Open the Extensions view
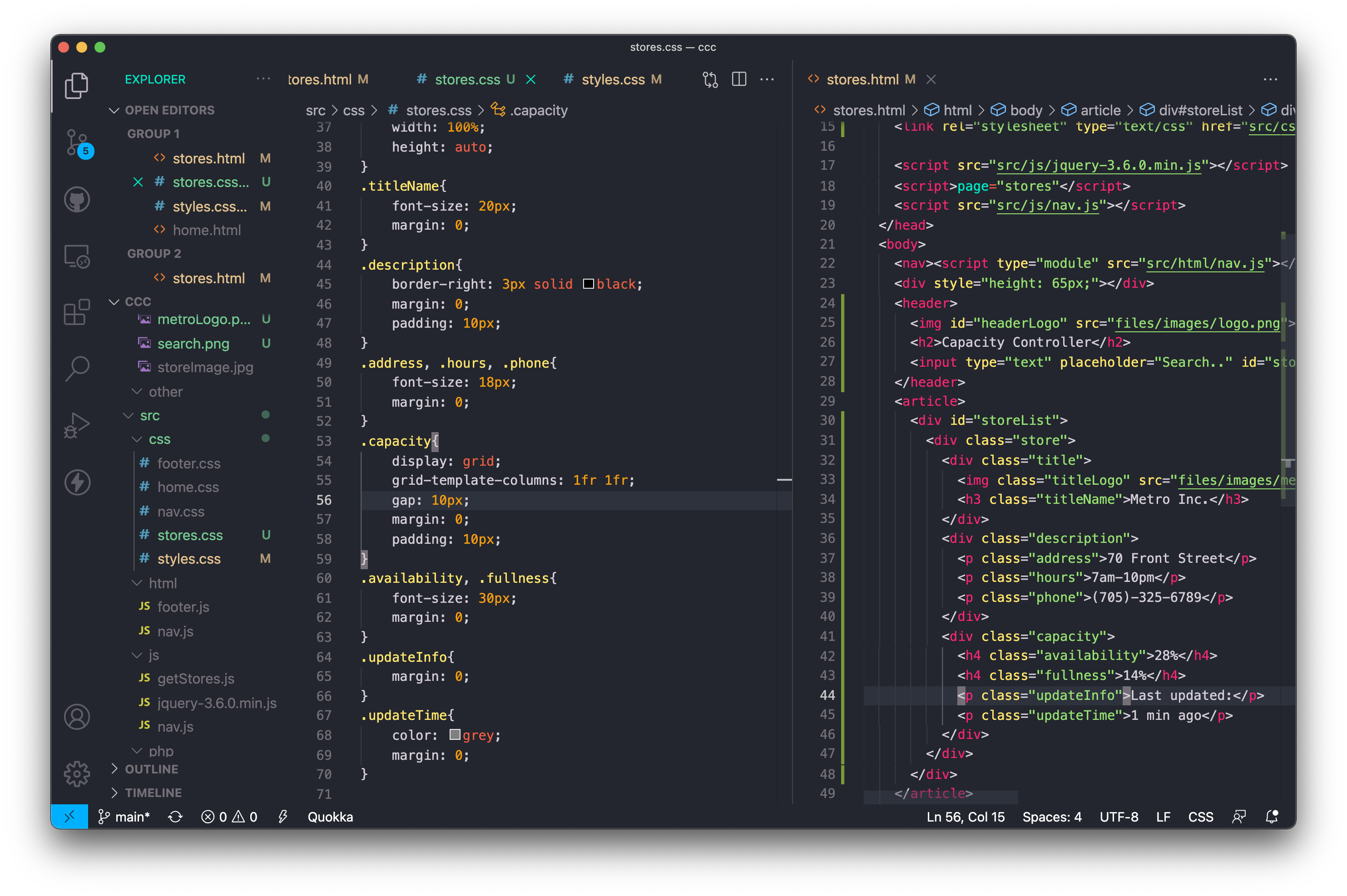 coord(77,313)
